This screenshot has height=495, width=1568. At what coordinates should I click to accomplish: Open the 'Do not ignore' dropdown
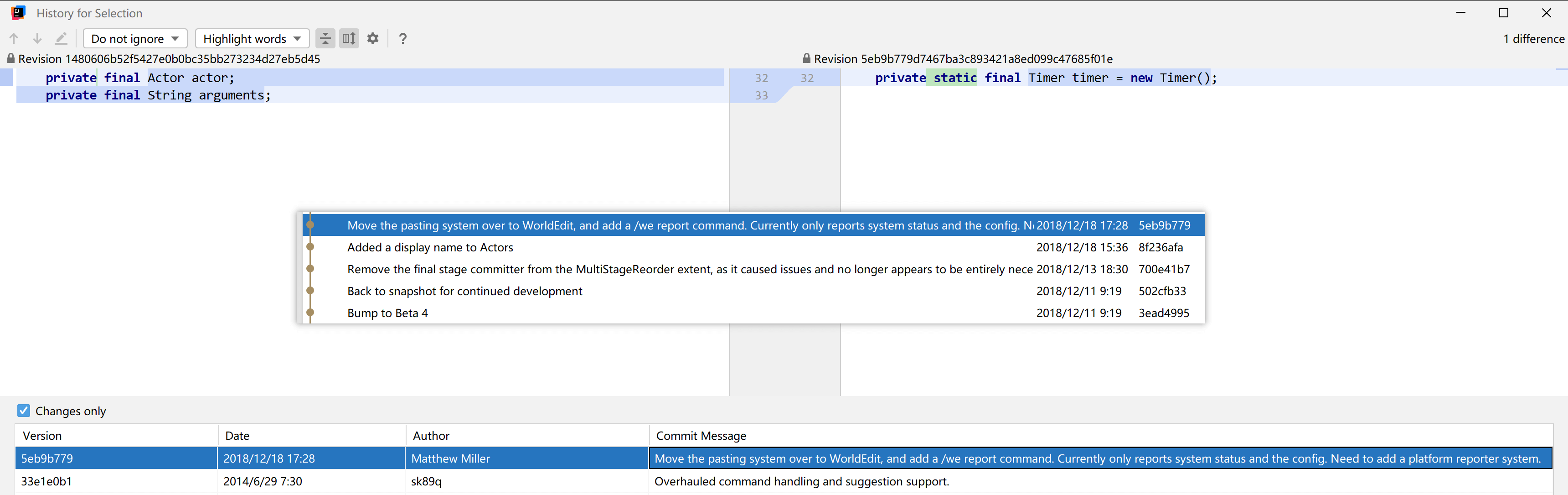134,38
